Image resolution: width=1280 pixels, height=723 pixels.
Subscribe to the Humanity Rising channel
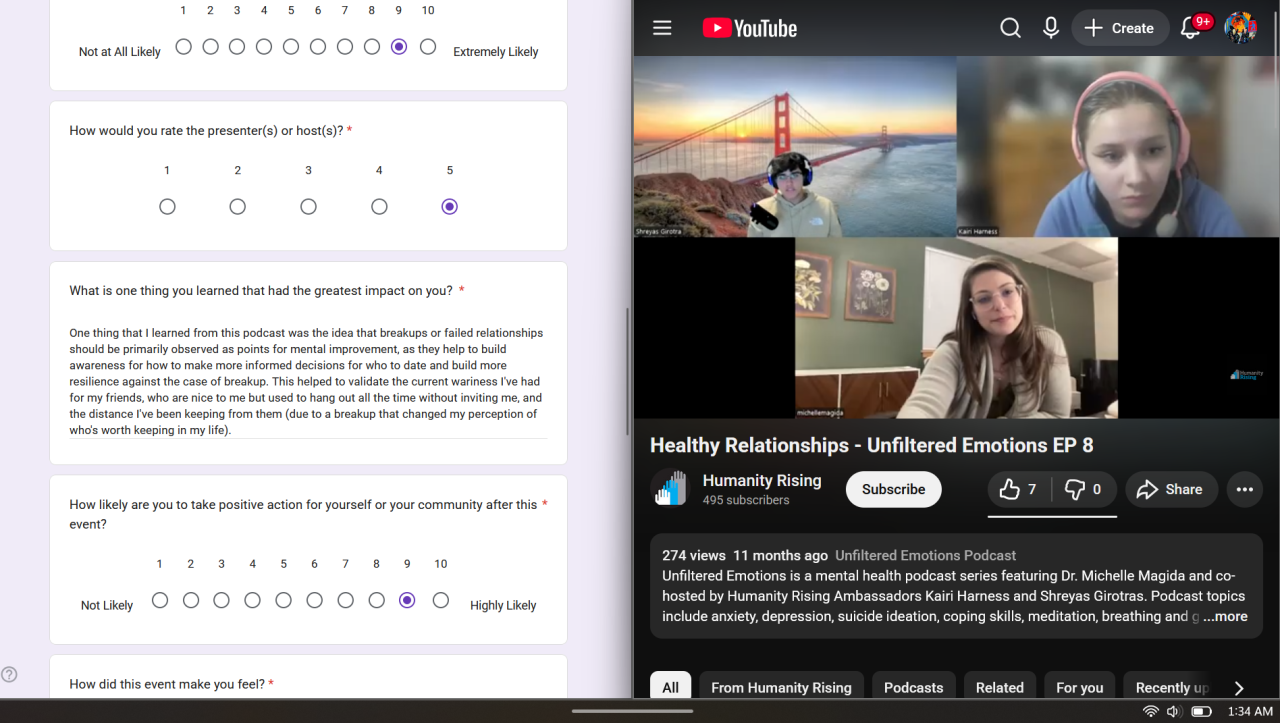pyautogui.click(x=893, y=489)
